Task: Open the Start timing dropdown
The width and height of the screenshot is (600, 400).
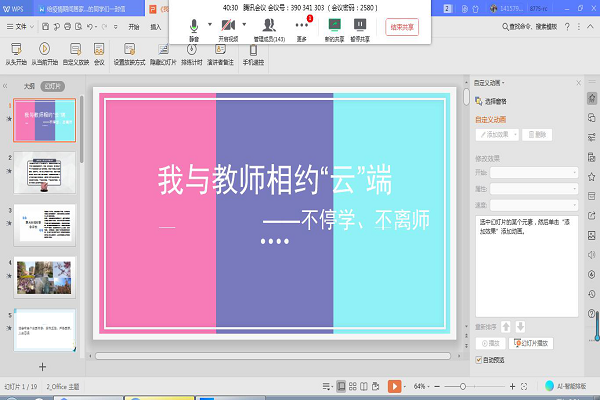Action: [534, 173]
